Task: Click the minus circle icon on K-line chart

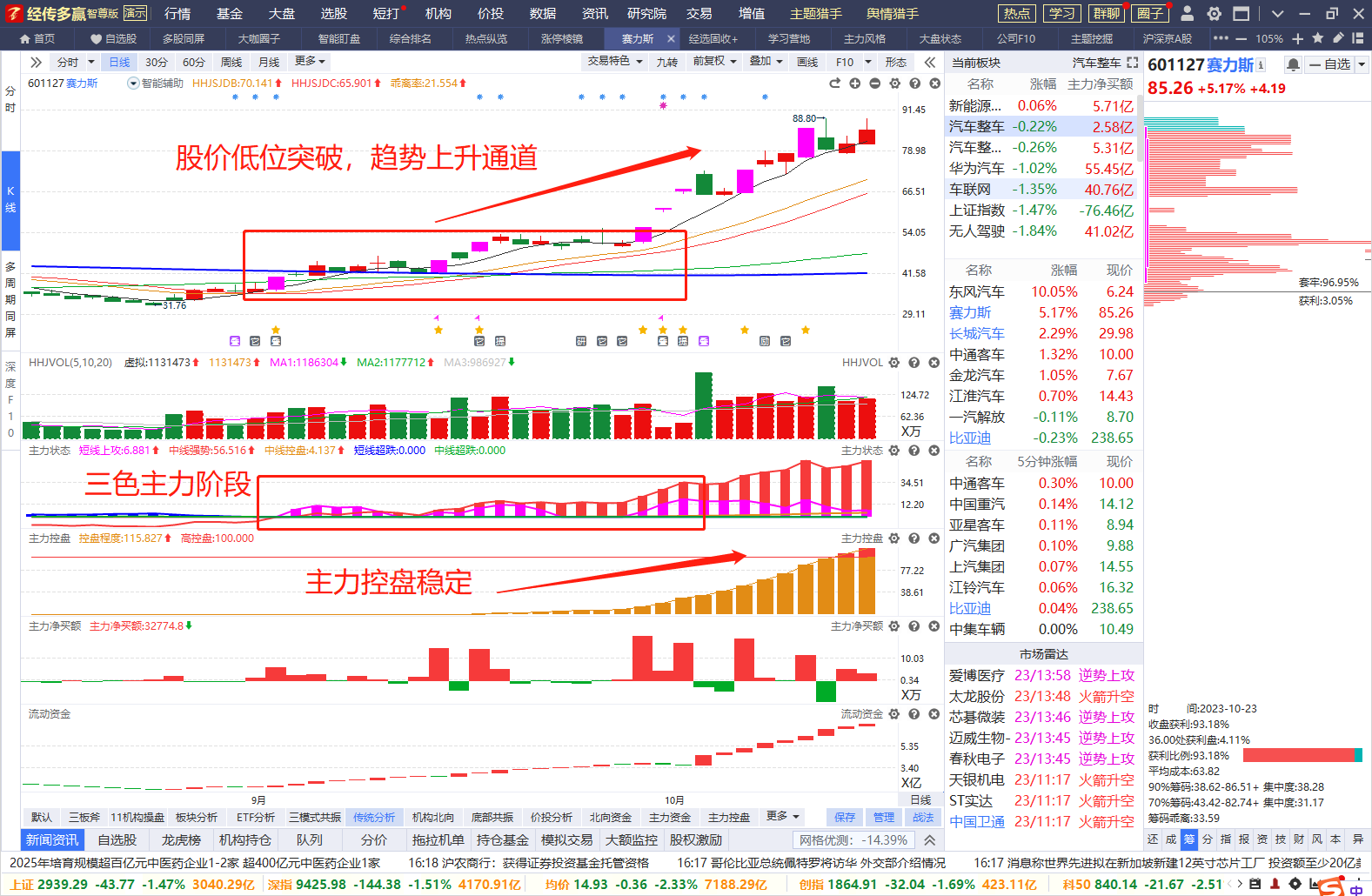Action: tap(875, 84)
